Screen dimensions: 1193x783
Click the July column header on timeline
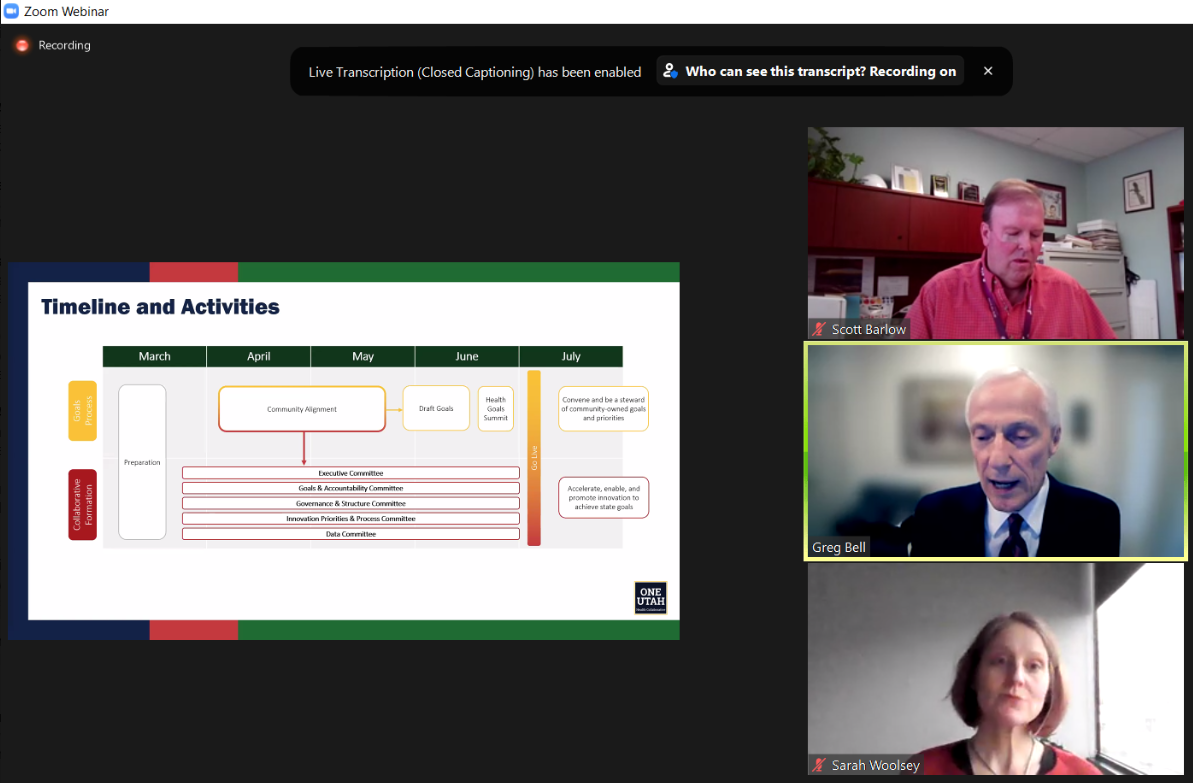click(571, 357)
